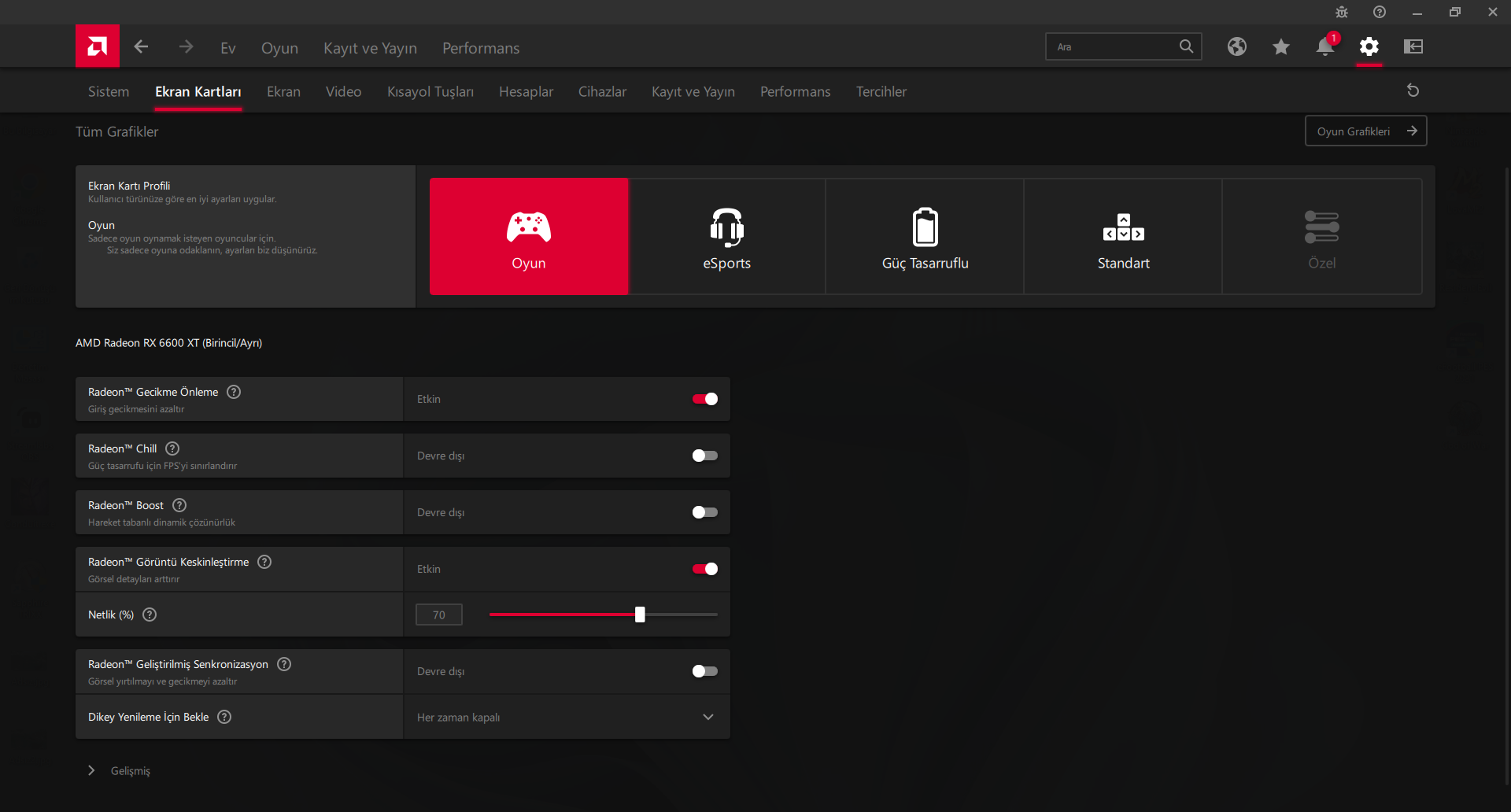Go back with the left arrow
The width and height of the screenshot is (1511, 812).
pos(142,47)
